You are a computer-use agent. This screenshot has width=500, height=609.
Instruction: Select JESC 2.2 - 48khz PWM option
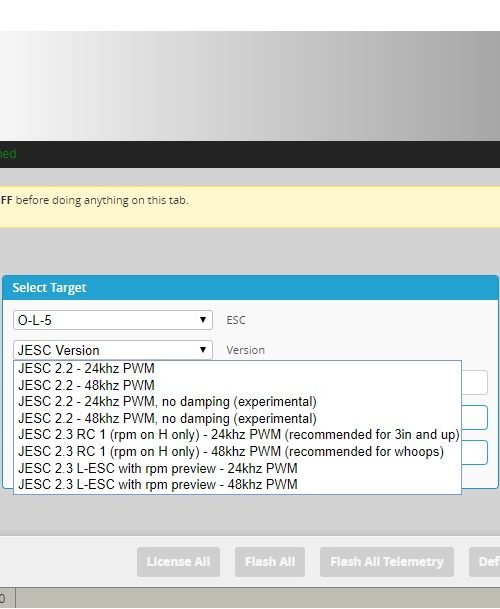click(237, 385)
